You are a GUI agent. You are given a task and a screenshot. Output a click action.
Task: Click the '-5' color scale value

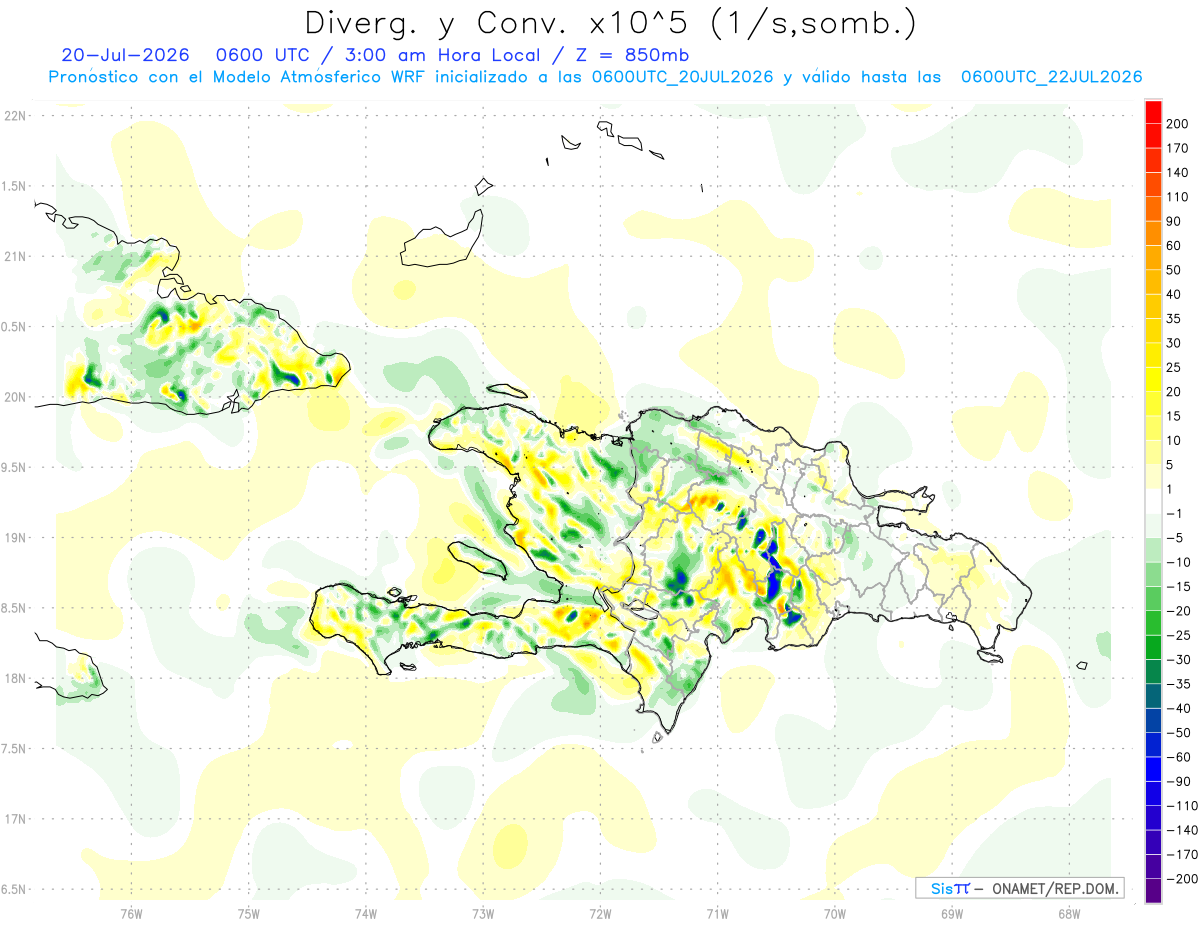coord(1172,538)
